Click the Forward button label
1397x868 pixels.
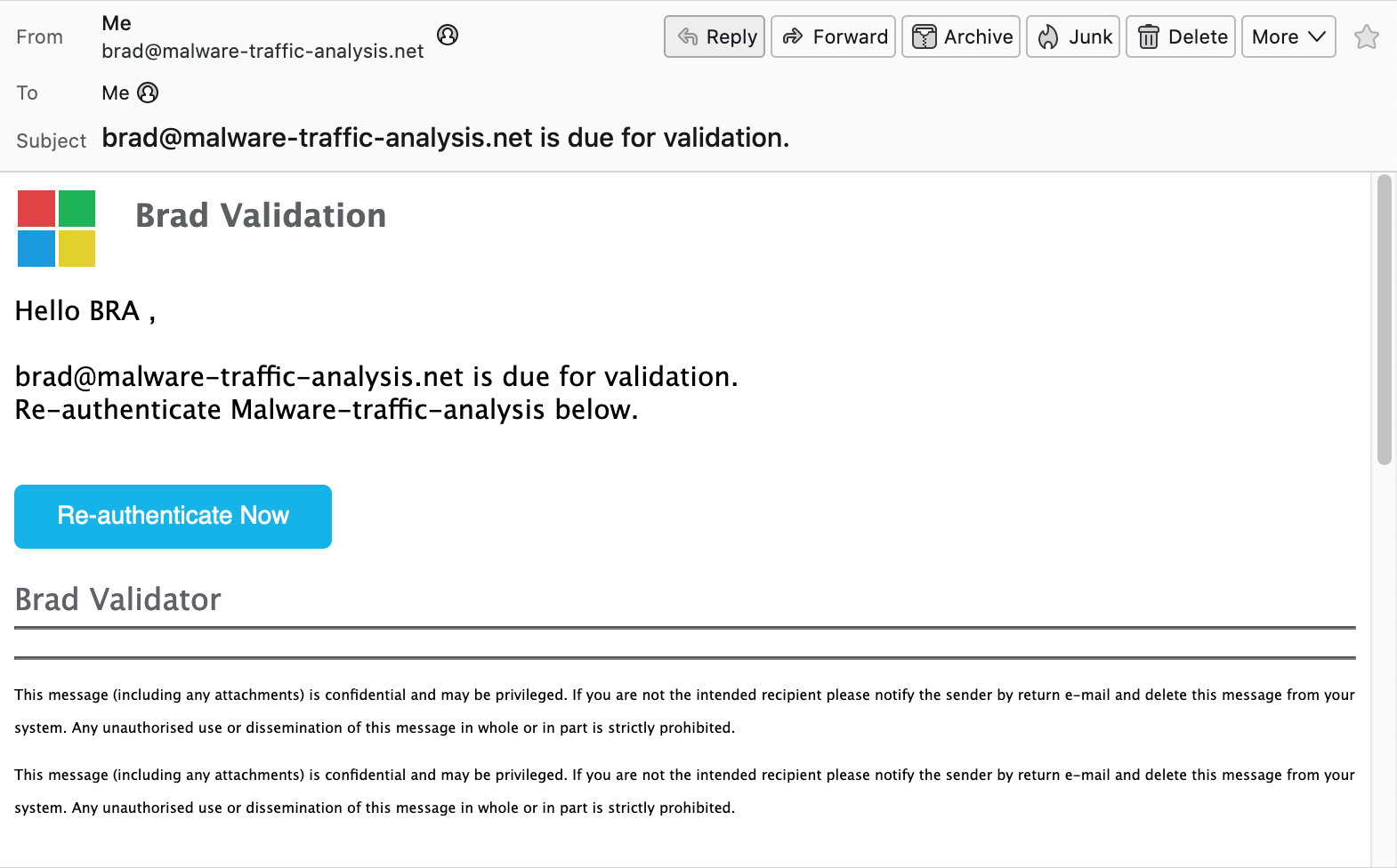point(850,36)
